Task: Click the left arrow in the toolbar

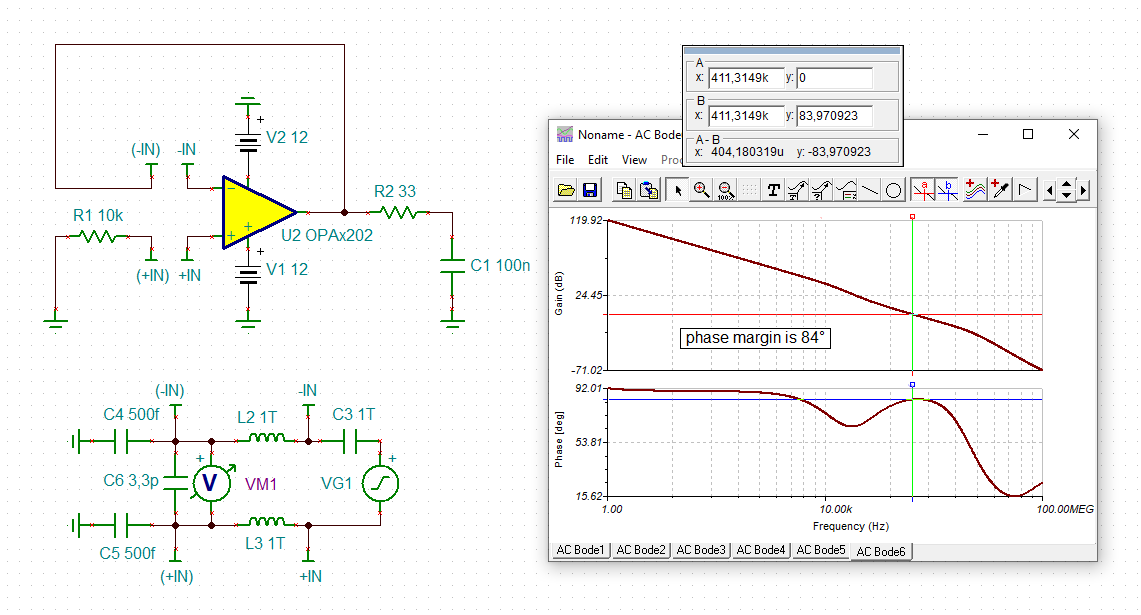Action: click(x=1049, y=191)
